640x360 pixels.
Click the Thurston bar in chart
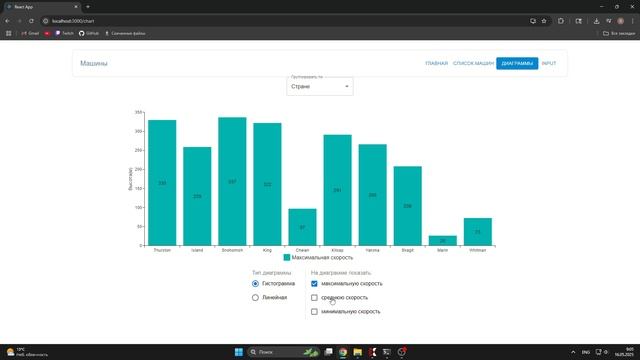click(x=162, y=183)
